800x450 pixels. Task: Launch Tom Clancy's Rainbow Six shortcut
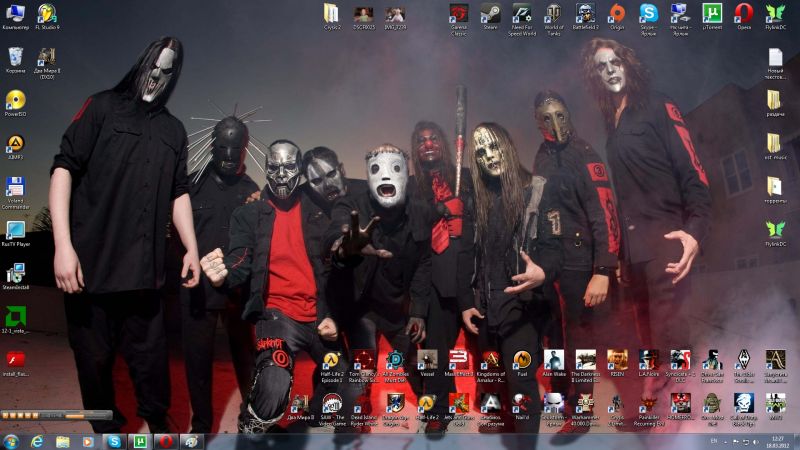pyautogui.click(x=364, y=366)
